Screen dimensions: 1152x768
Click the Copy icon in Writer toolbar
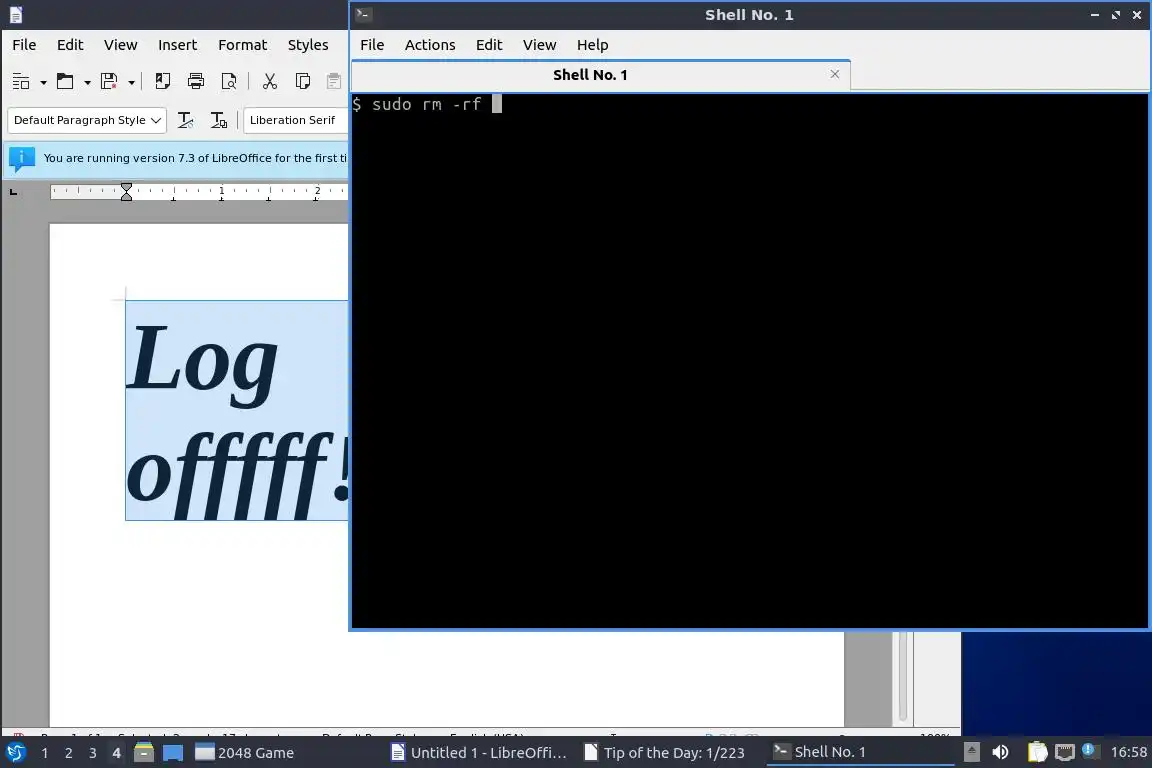click(x=302, y=81)
